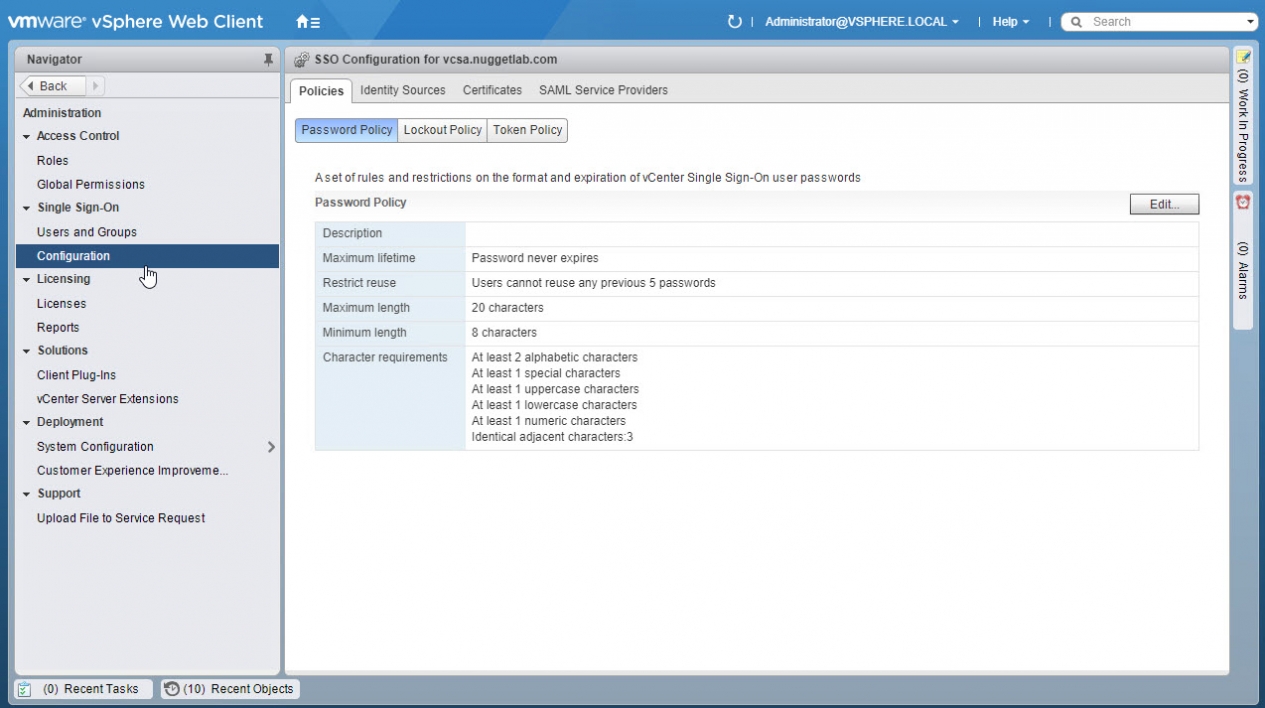Screen dimensions: 1265x708
Task: Open the SAML Service Providers tab
Action: [x=603, y=90]
